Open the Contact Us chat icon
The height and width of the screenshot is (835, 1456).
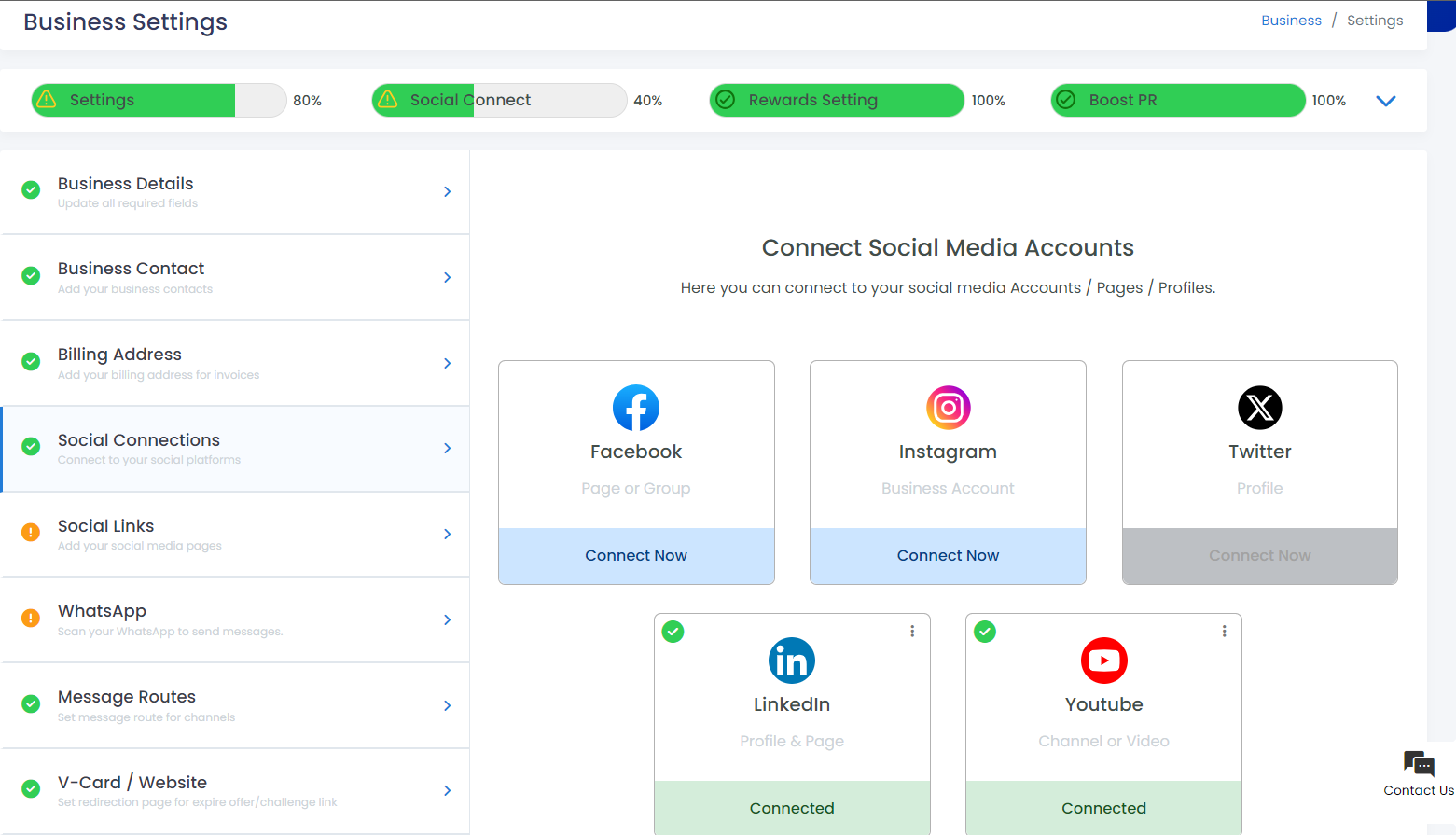pos(1419,764)
